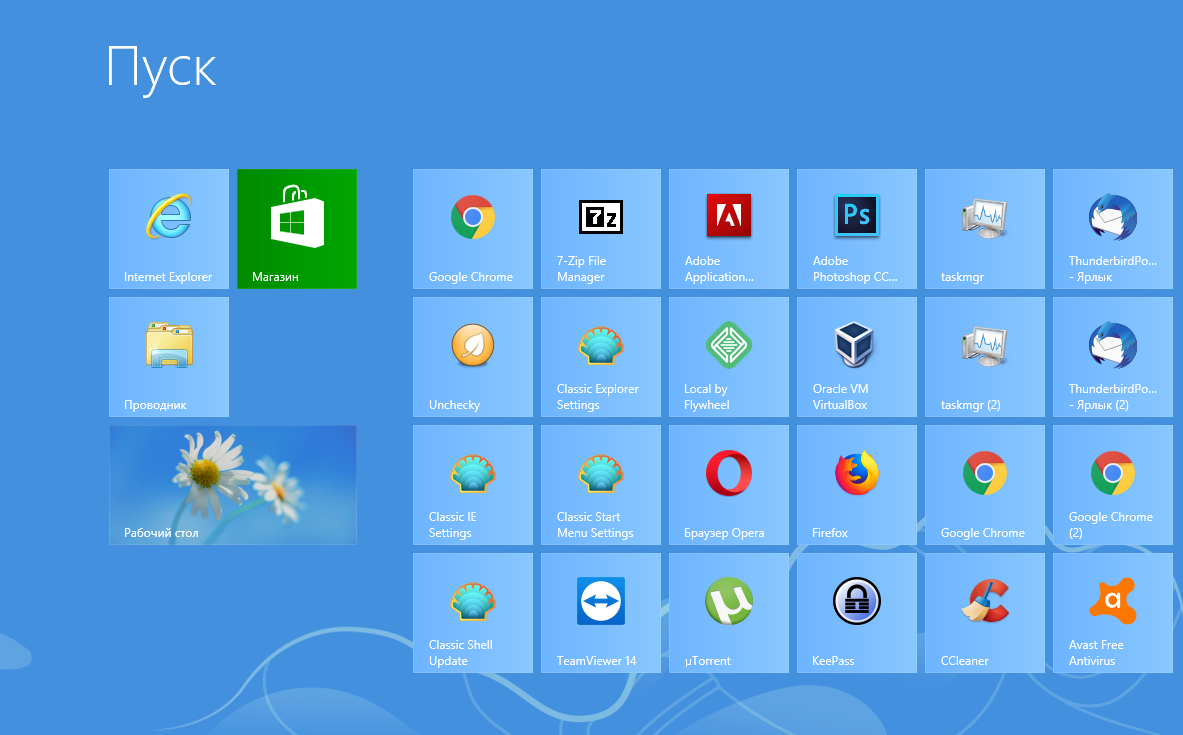Open the Classic IE Settings tile

point(473,485)
